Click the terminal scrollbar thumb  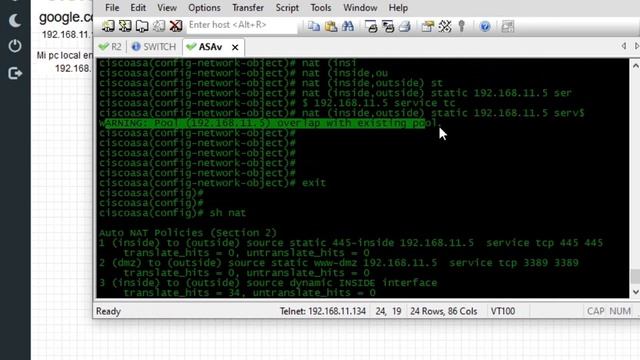(636, 276)
